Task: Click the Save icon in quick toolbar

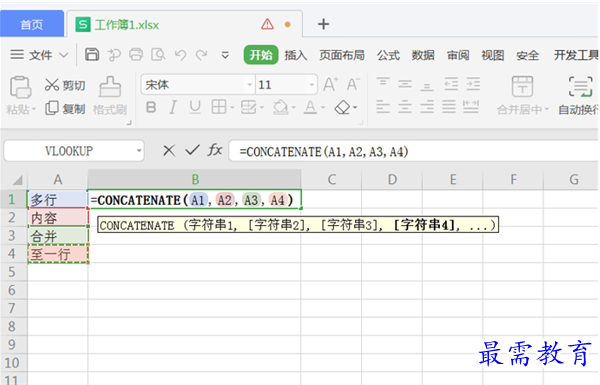Action: pos(92,55)
